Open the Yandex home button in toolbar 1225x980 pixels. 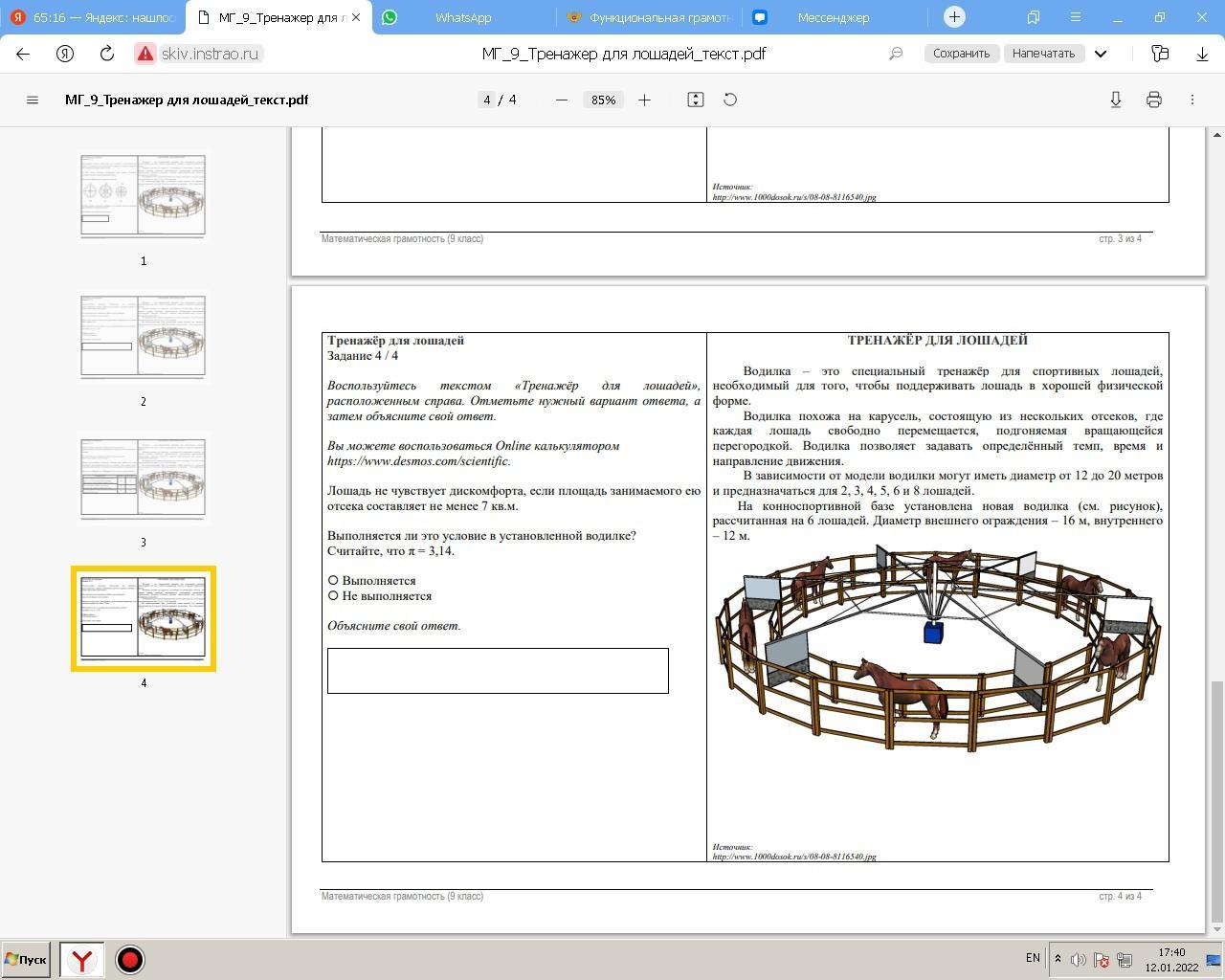(65, 54)
